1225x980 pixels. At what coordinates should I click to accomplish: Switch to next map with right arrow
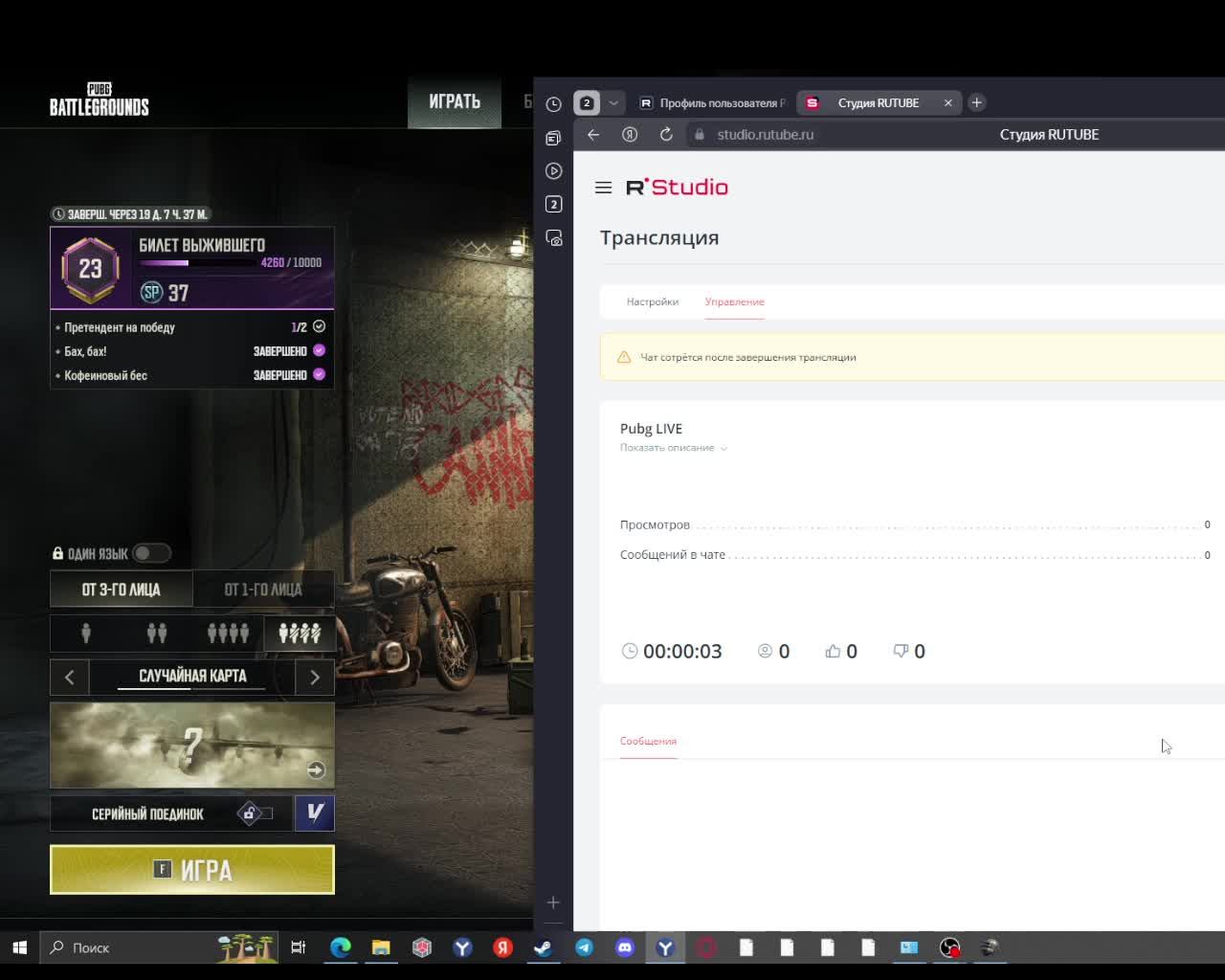point(315,677)
